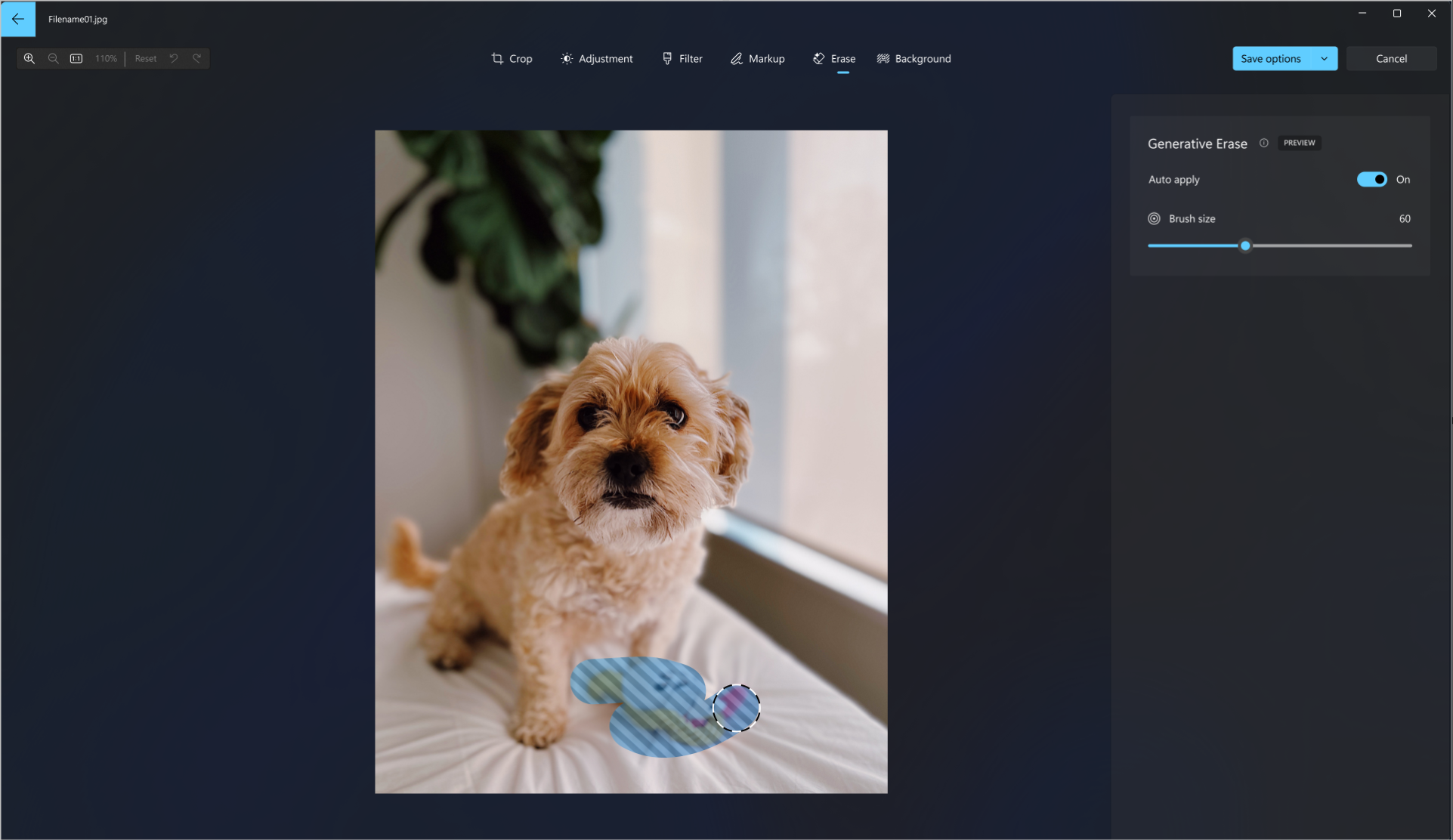Select the Markup tool

tap(757, 58)
